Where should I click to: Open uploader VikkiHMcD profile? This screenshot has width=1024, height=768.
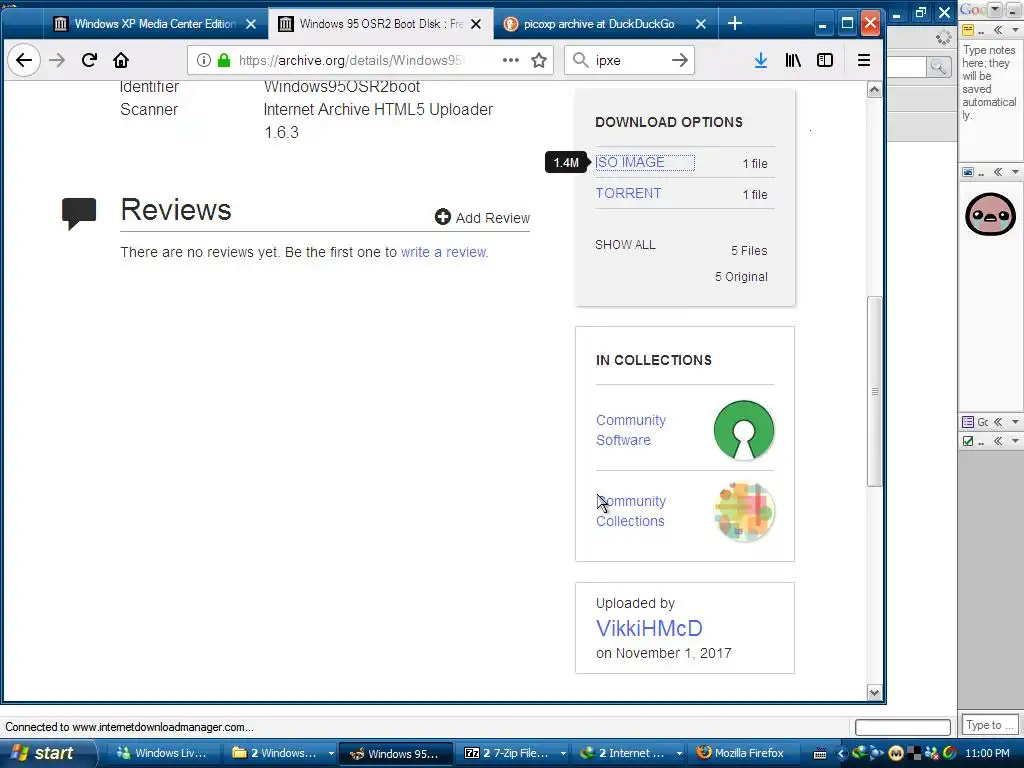649,628
